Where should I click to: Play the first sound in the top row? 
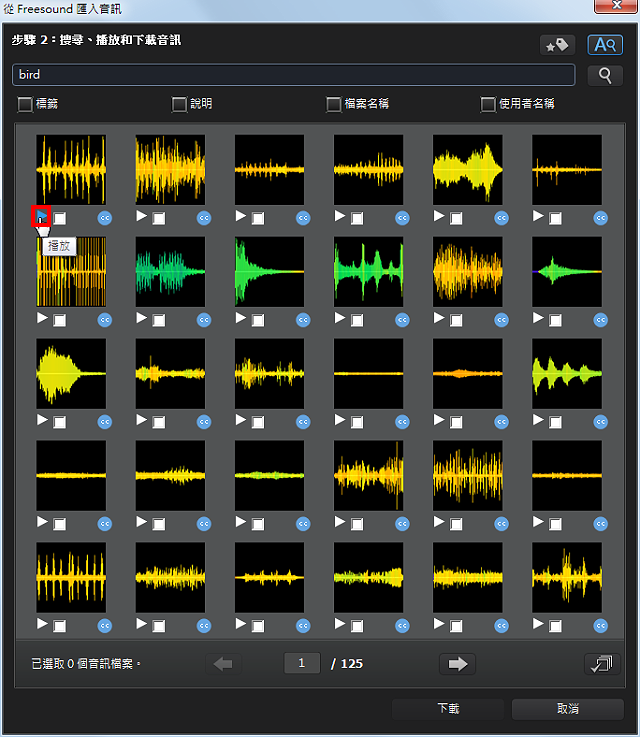pyautogui.click(x=42, y=216)
